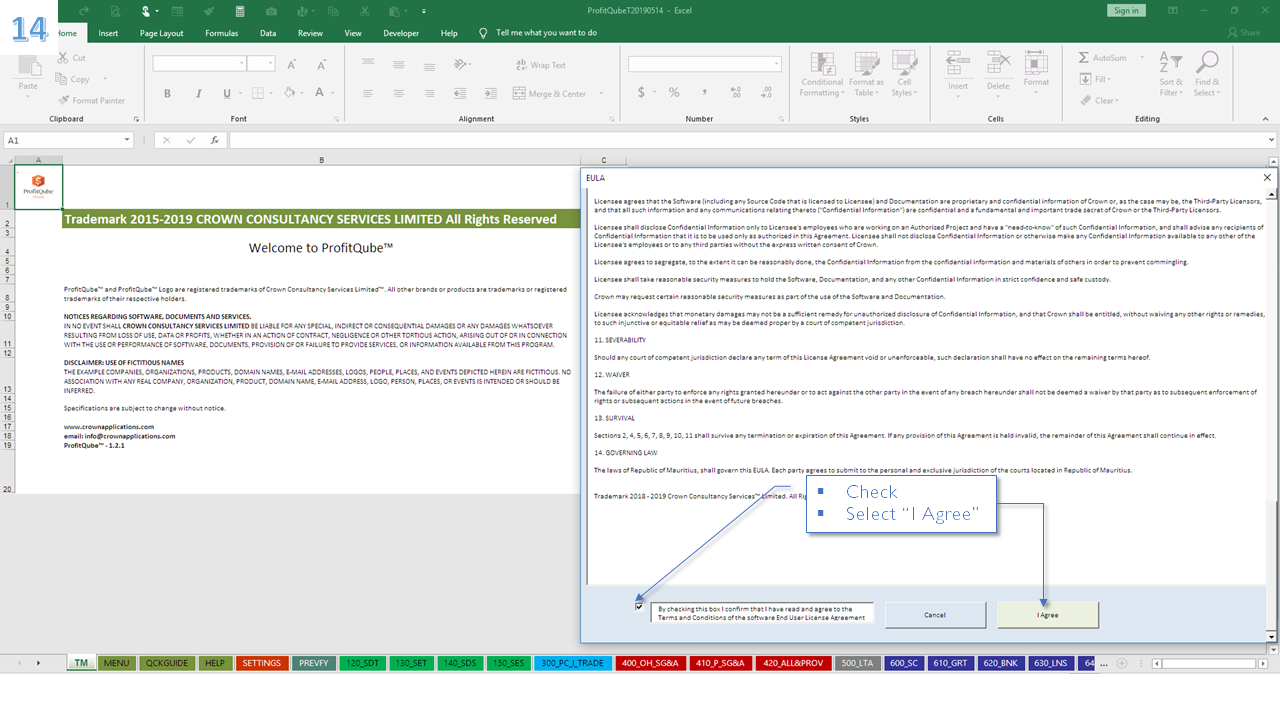Click the Fill Color paint bucket
The width and height of the screenshot is (1280, 720).
point(289,93)
